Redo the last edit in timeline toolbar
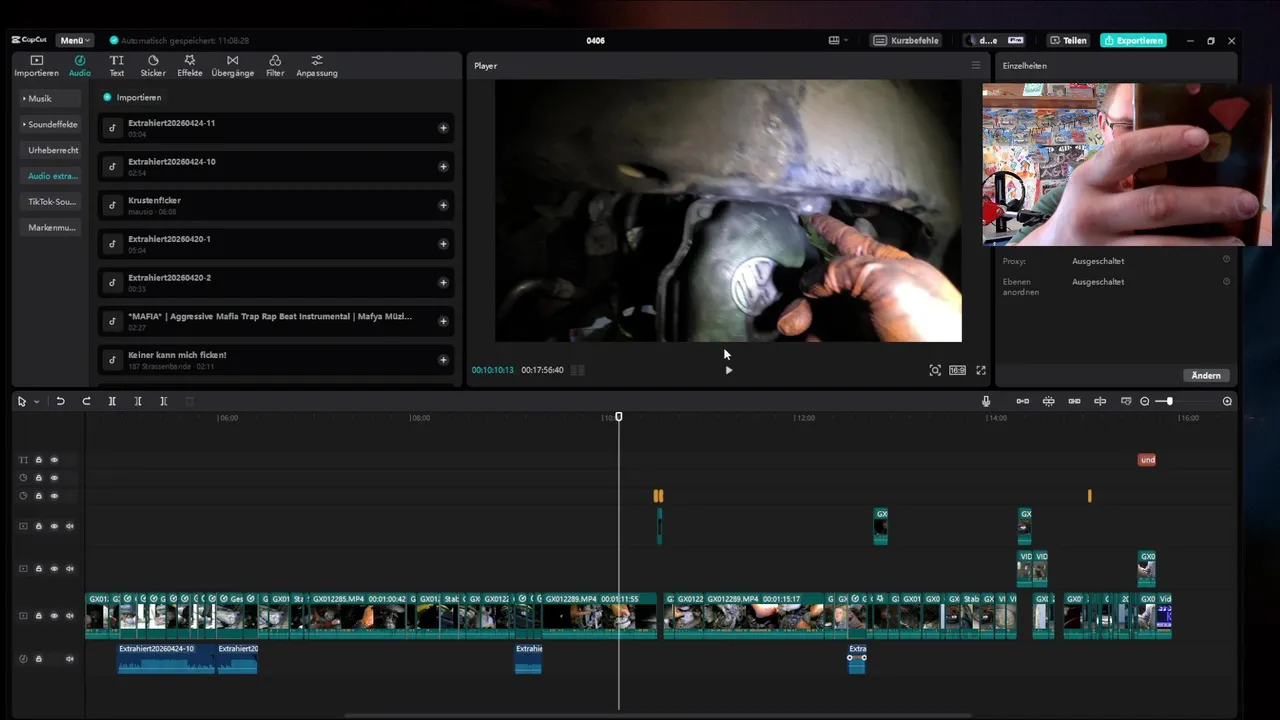 (x=86, y=401)
